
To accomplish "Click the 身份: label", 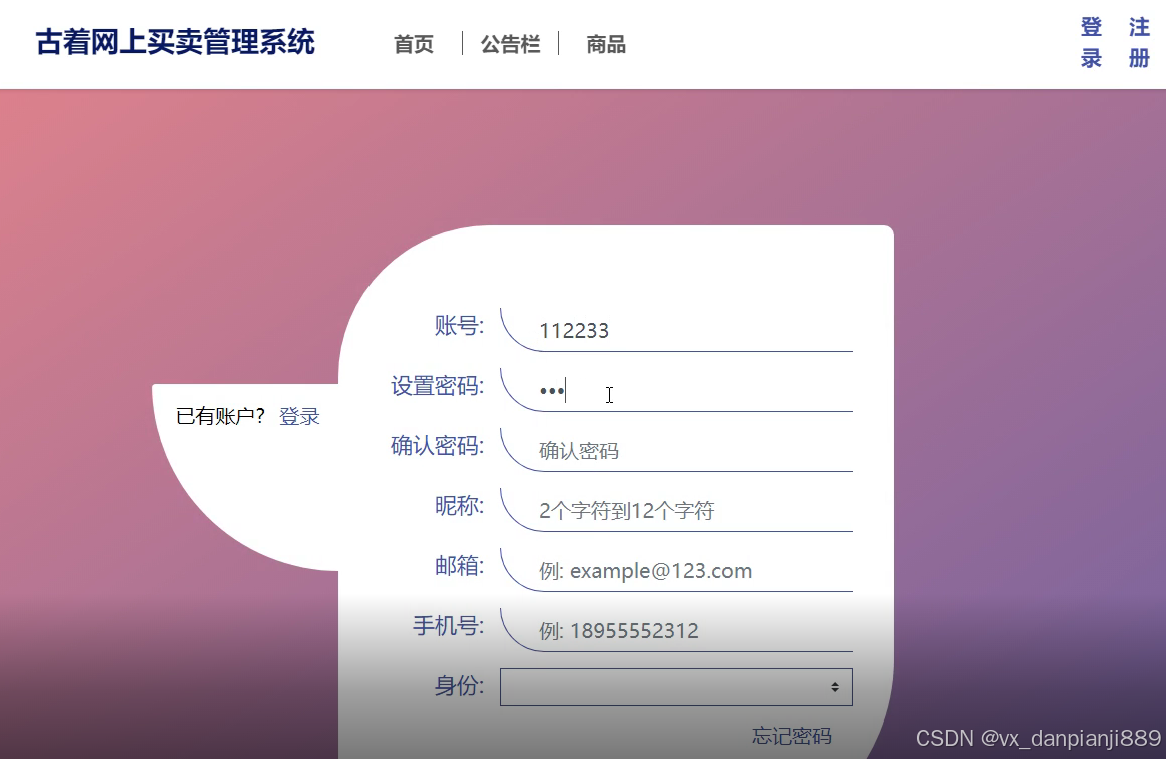I will point(460,685).
